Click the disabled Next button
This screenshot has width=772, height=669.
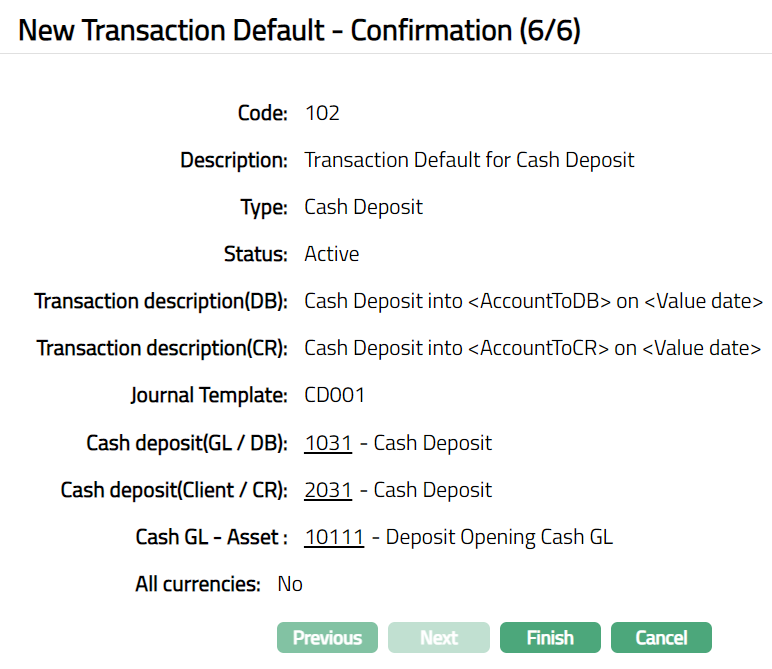pos(439,638)
